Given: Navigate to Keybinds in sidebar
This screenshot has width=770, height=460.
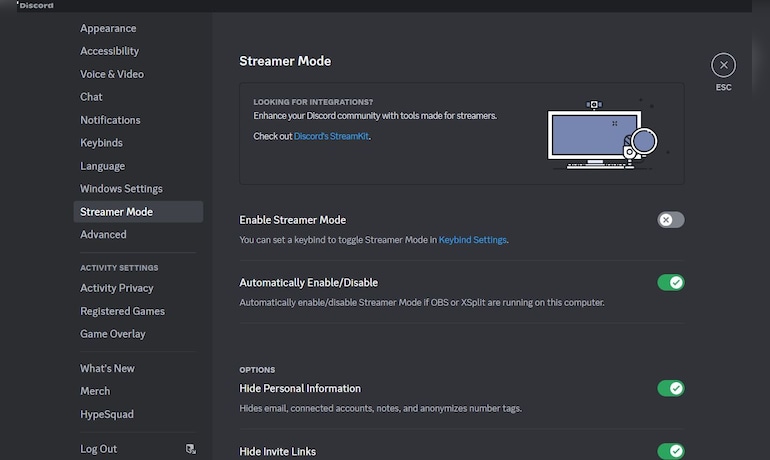Looking at the screenshot, I should coord(101,143).
